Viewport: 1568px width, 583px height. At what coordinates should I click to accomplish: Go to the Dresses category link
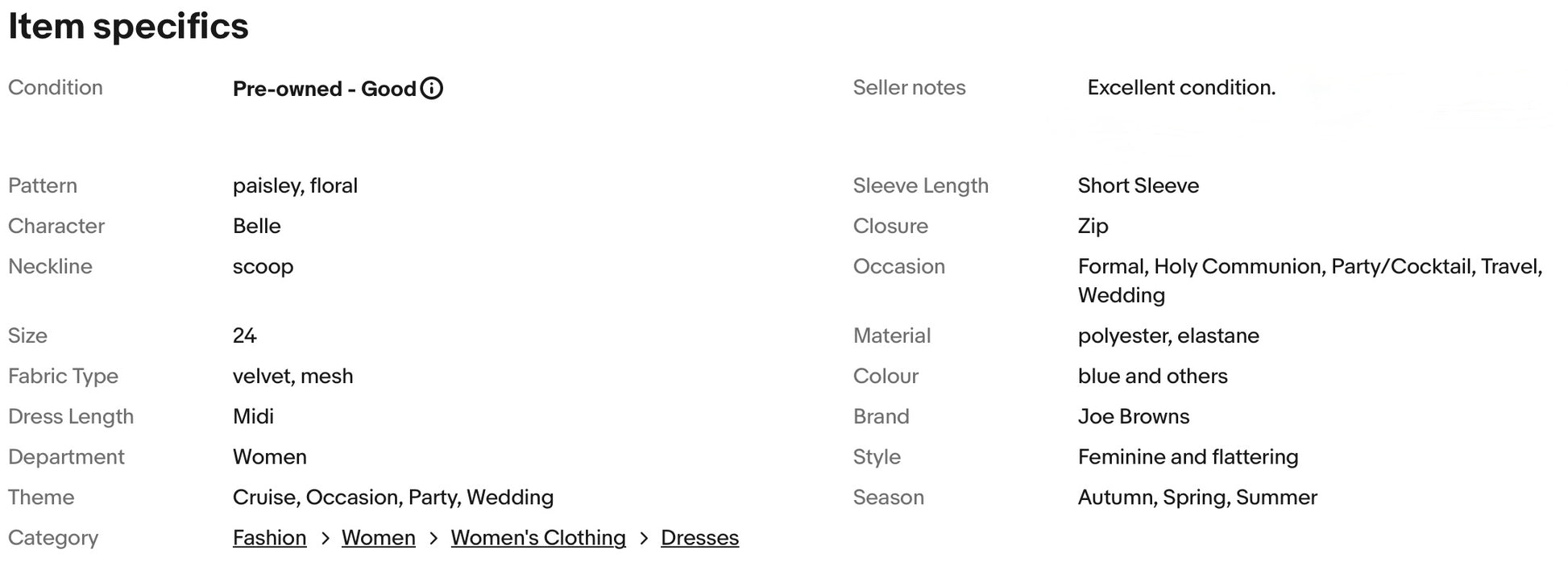(699, 538)
